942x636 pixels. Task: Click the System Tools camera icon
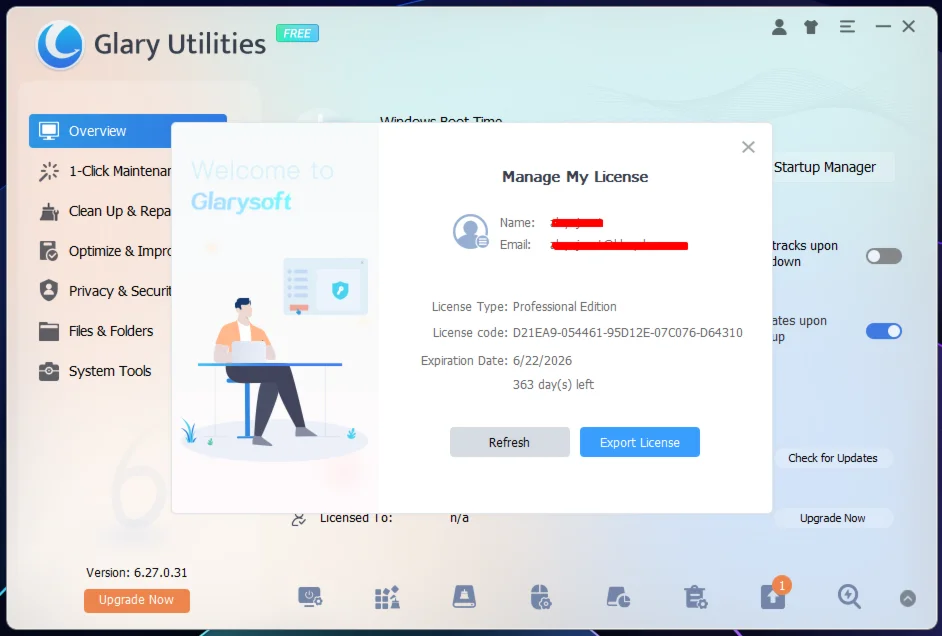click(x=49, y=371)
